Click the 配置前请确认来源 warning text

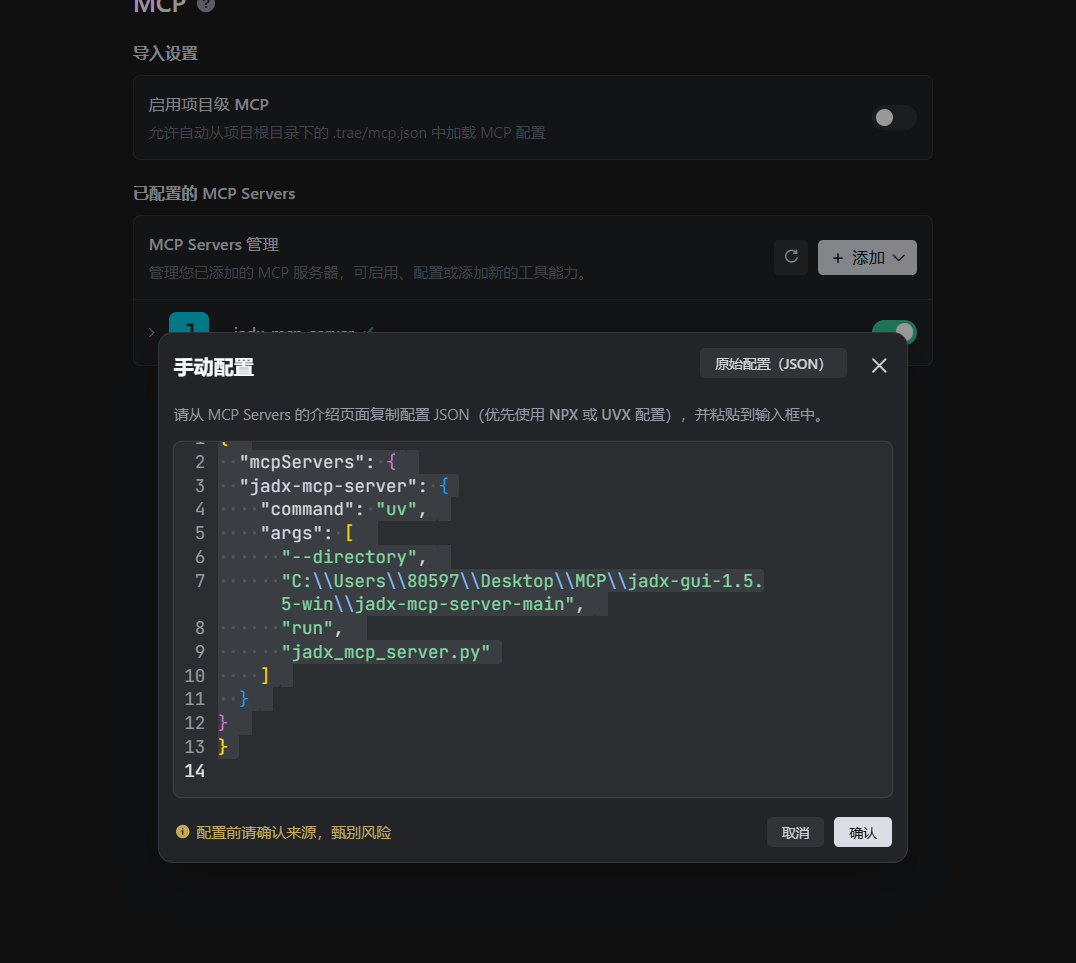293,833
